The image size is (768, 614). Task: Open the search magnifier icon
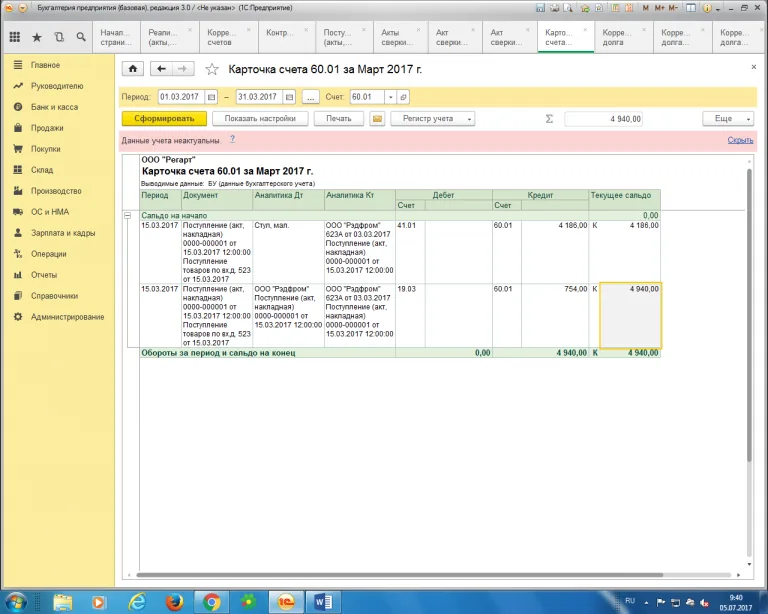82,38
